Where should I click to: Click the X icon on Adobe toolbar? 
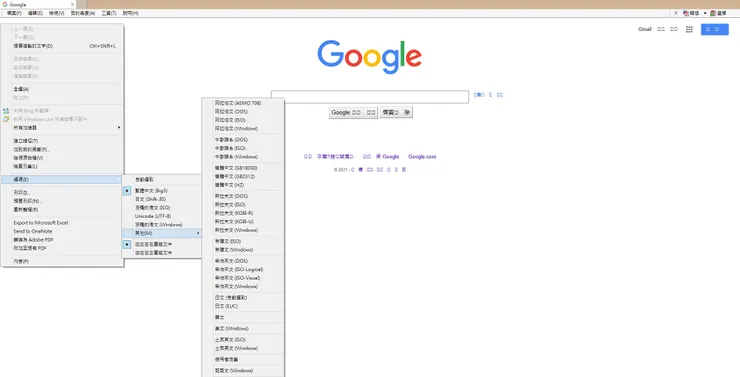tap(675, 13)
